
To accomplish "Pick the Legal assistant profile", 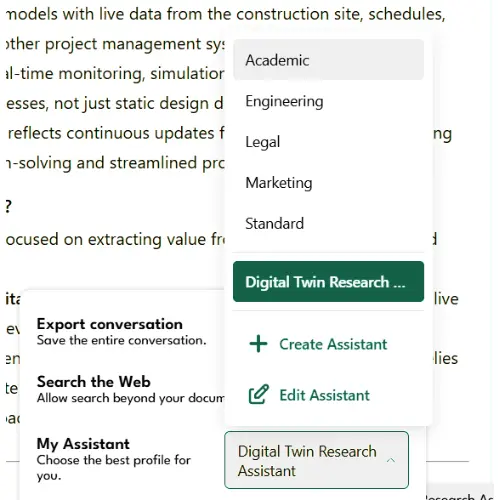I will (x=328, y=142).
